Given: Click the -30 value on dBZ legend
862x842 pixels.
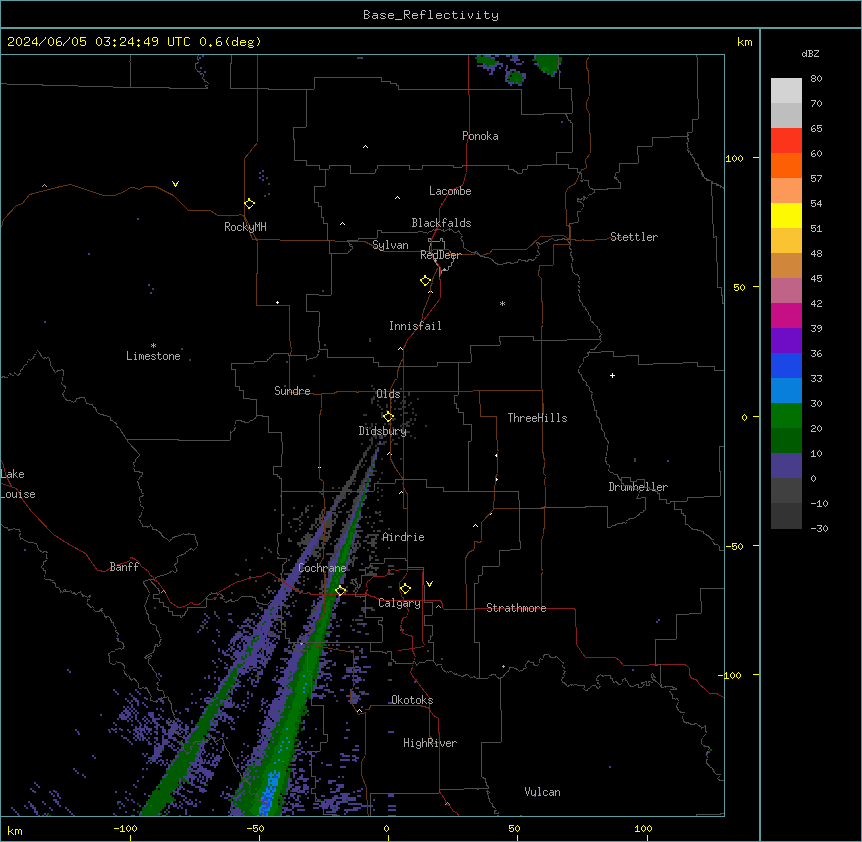Looking at the screenshot, I should tap(819, 528).
